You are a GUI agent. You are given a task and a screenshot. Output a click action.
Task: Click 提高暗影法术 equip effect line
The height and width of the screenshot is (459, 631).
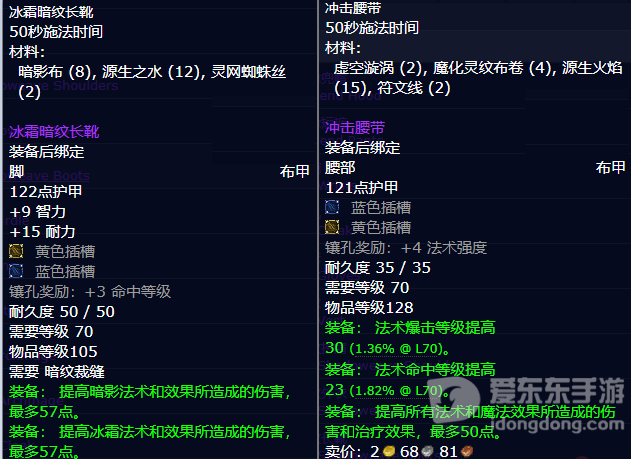(149, 401)
